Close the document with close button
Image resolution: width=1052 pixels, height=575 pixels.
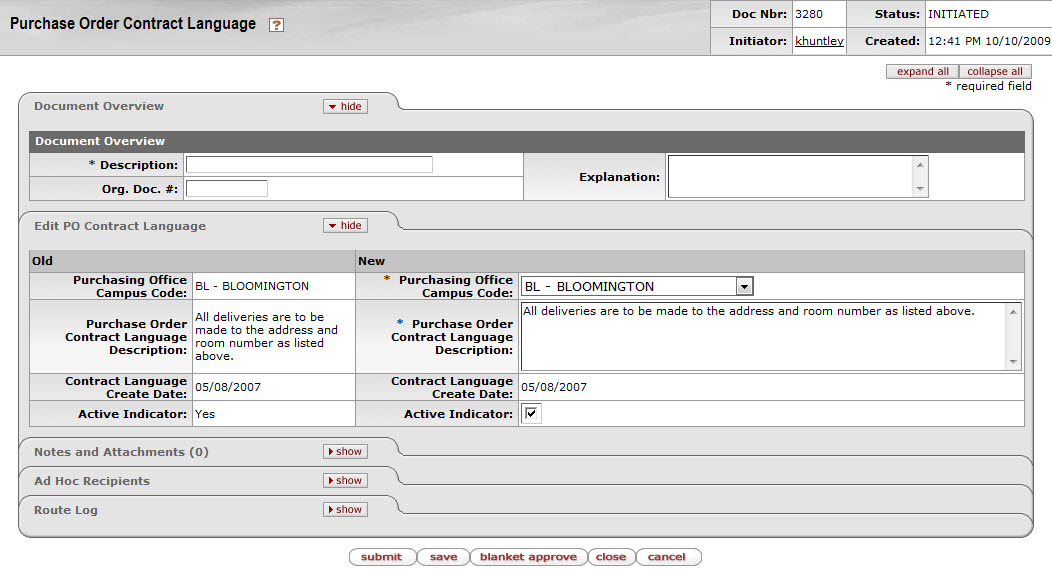tap(610, 557)
